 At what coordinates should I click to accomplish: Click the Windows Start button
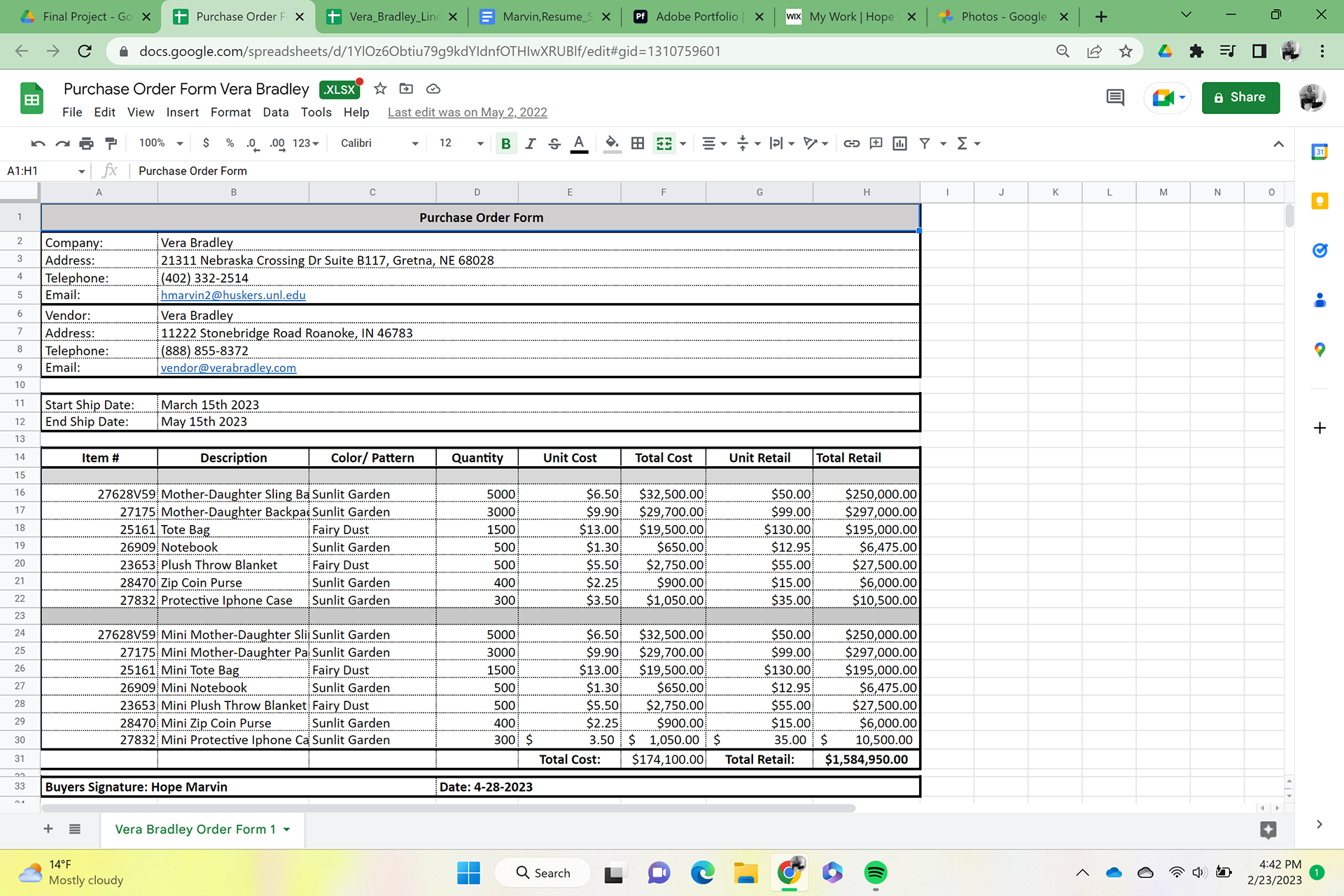pyautogui.click(x=468, y=873)
